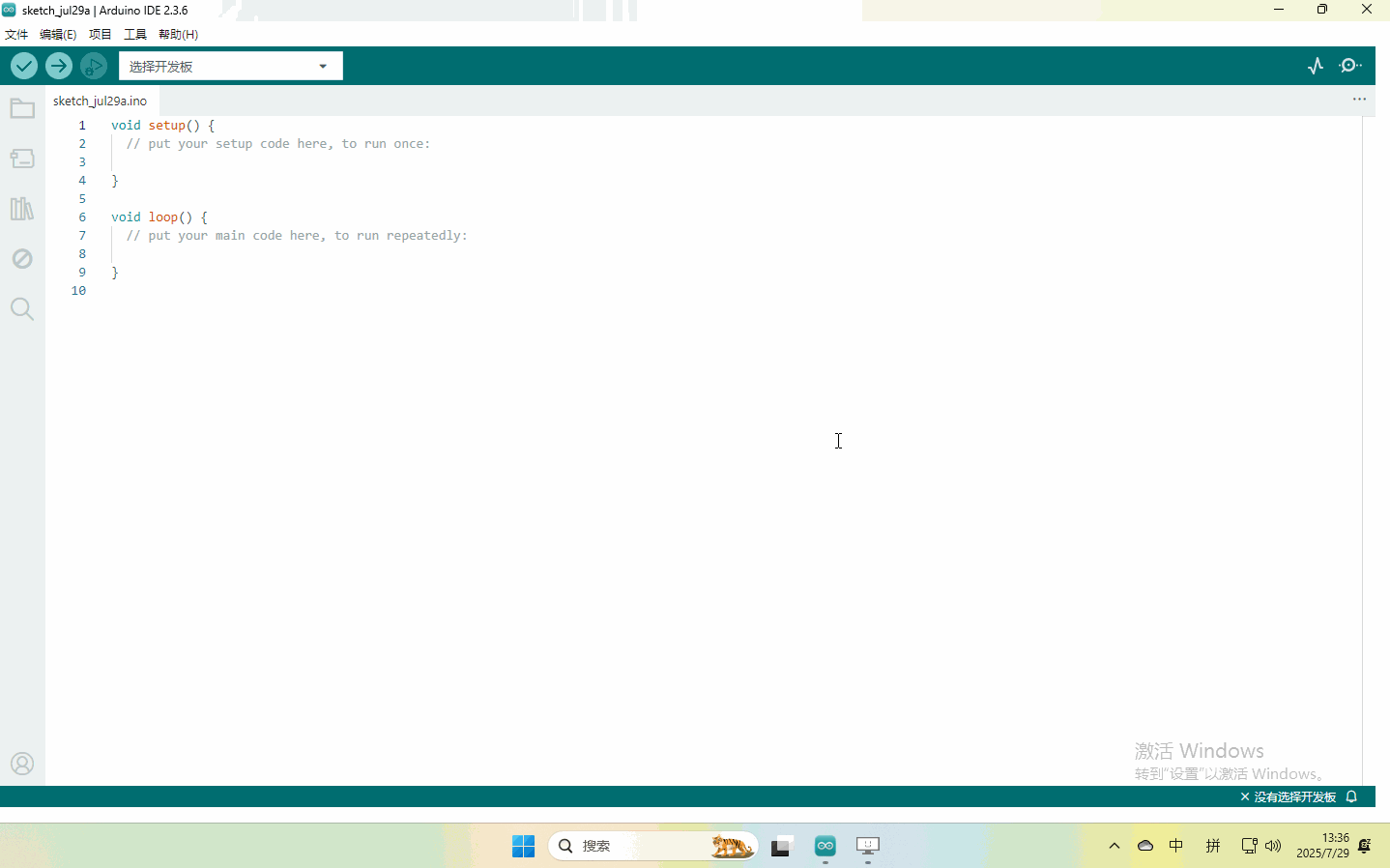Viewport: 1390px width, 868px height.
Task: Open the Serial Plotter icon
Action: pyautogui.click(x=1316, y=66)
